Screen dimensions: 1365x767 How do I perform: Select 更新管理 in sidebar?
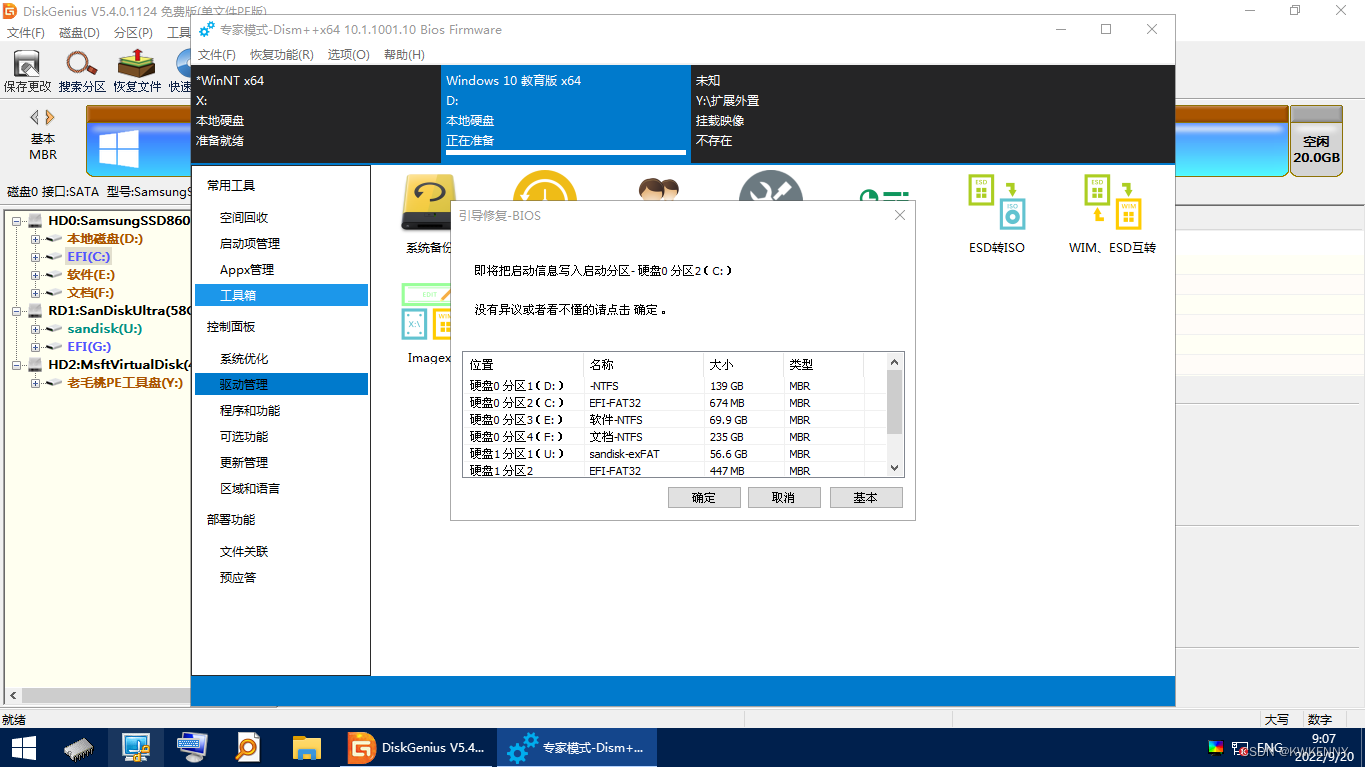244,462
